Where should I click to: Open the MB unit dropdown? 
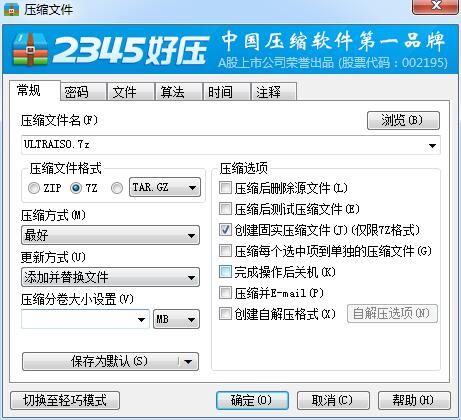(176, 319)
